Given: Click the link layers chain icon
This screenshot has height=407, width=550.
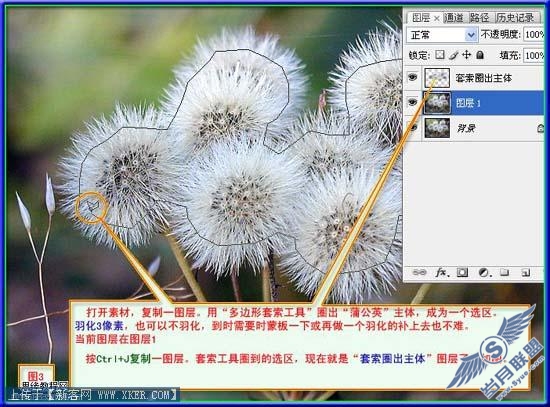Looking at the screenshot, I should click(420, 273).
